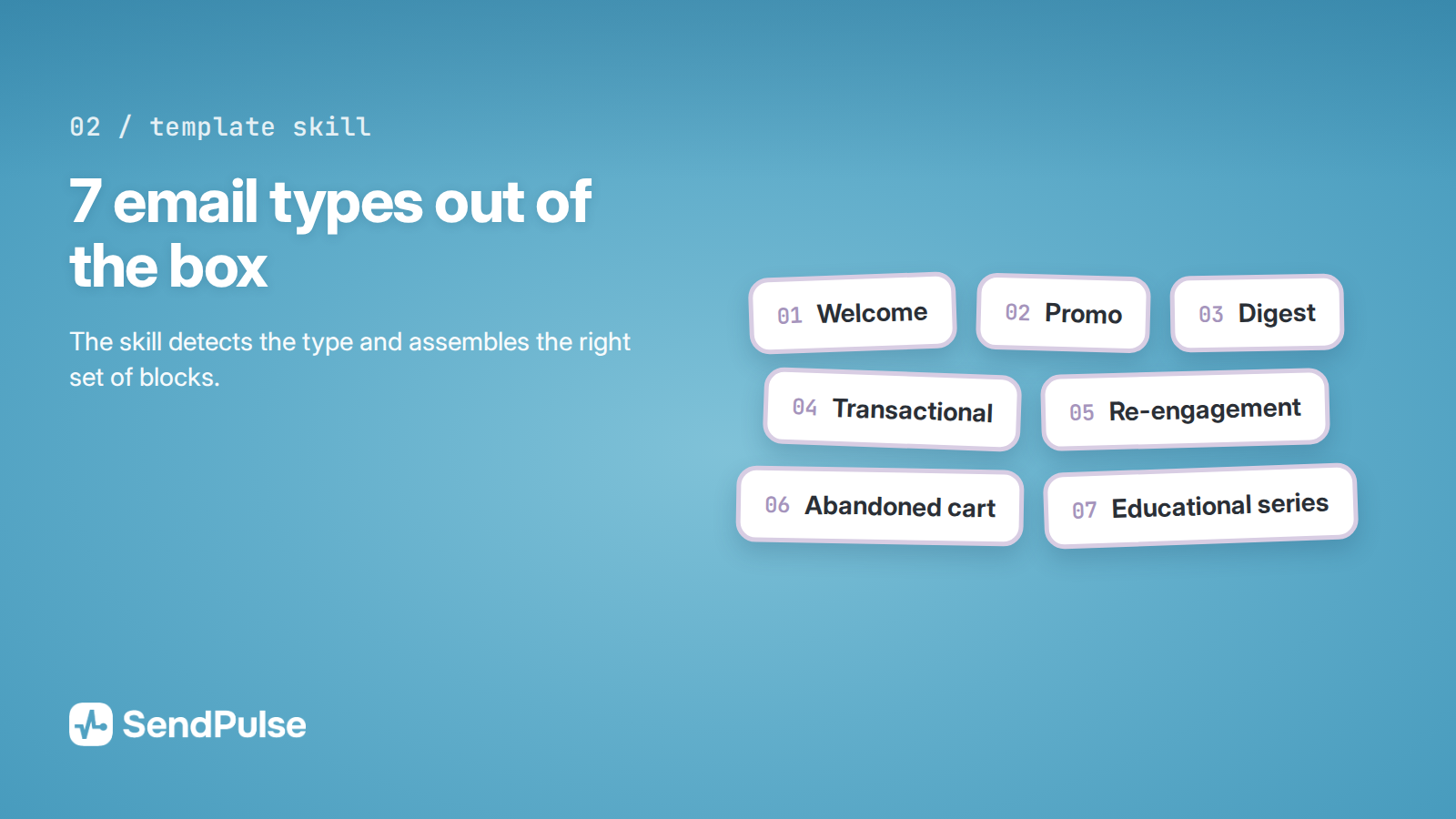
Task: Click the SendPulse pulse logo icon
Action: pyautogui.click(x=91, y=724)
